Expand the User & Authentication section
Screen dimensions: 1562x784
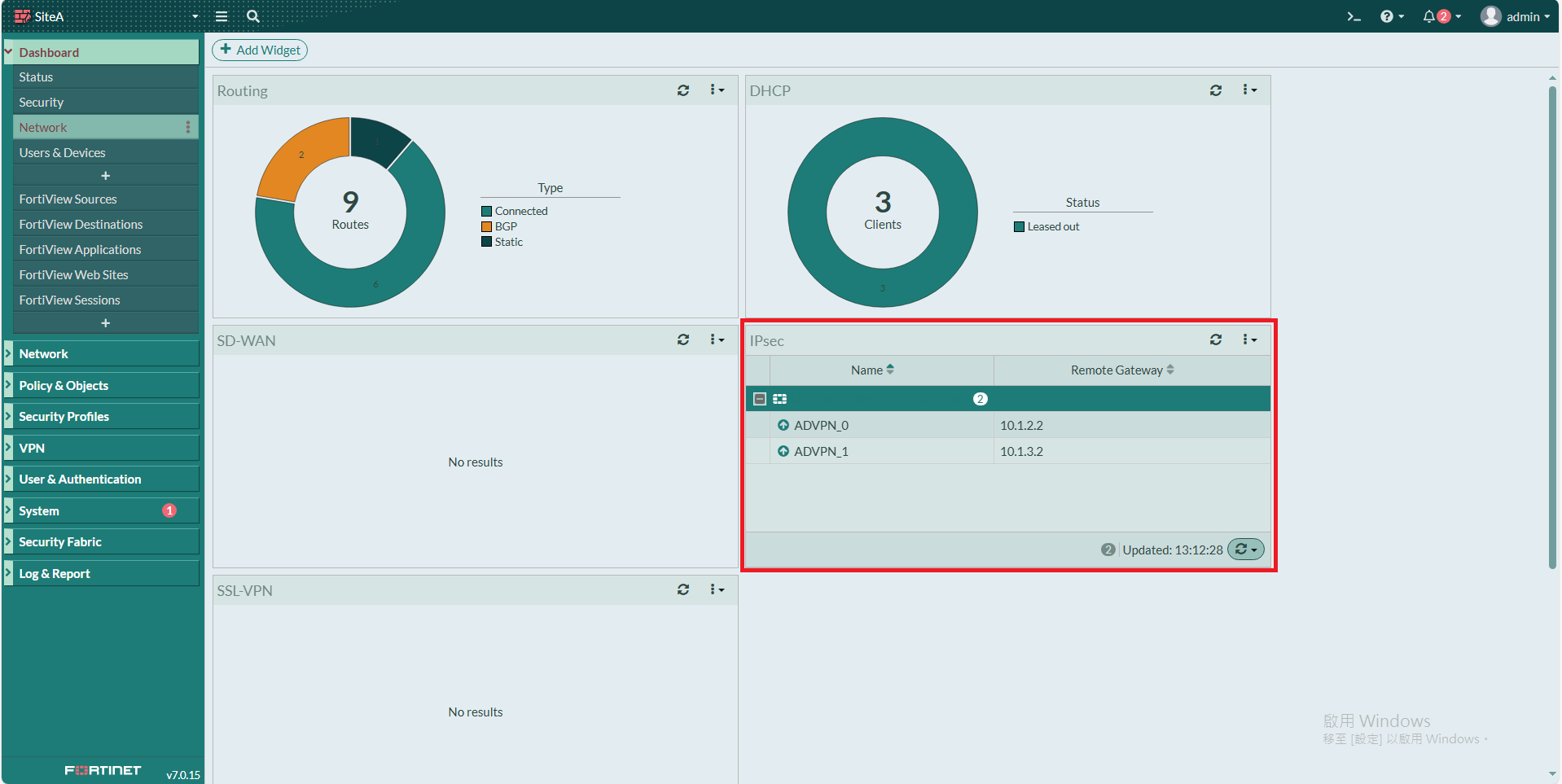pos(102,480)
